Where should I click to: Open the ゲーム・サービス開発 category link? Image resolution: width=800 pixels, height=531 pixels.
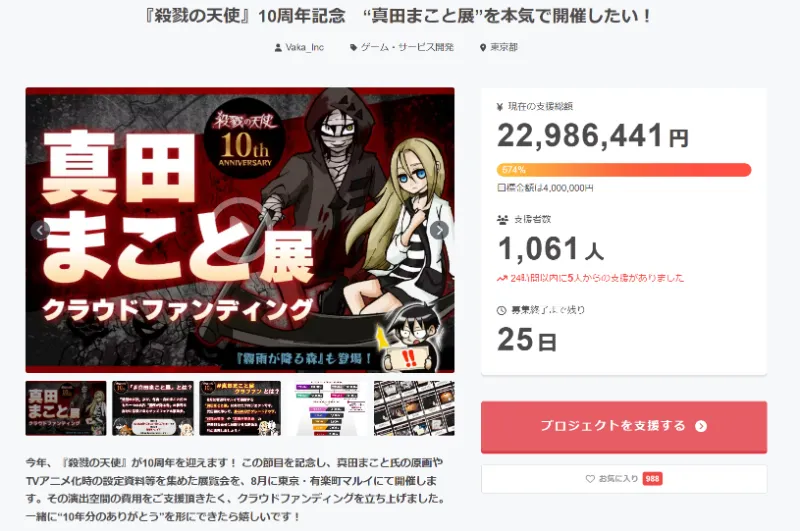click(x=407, y=47)
